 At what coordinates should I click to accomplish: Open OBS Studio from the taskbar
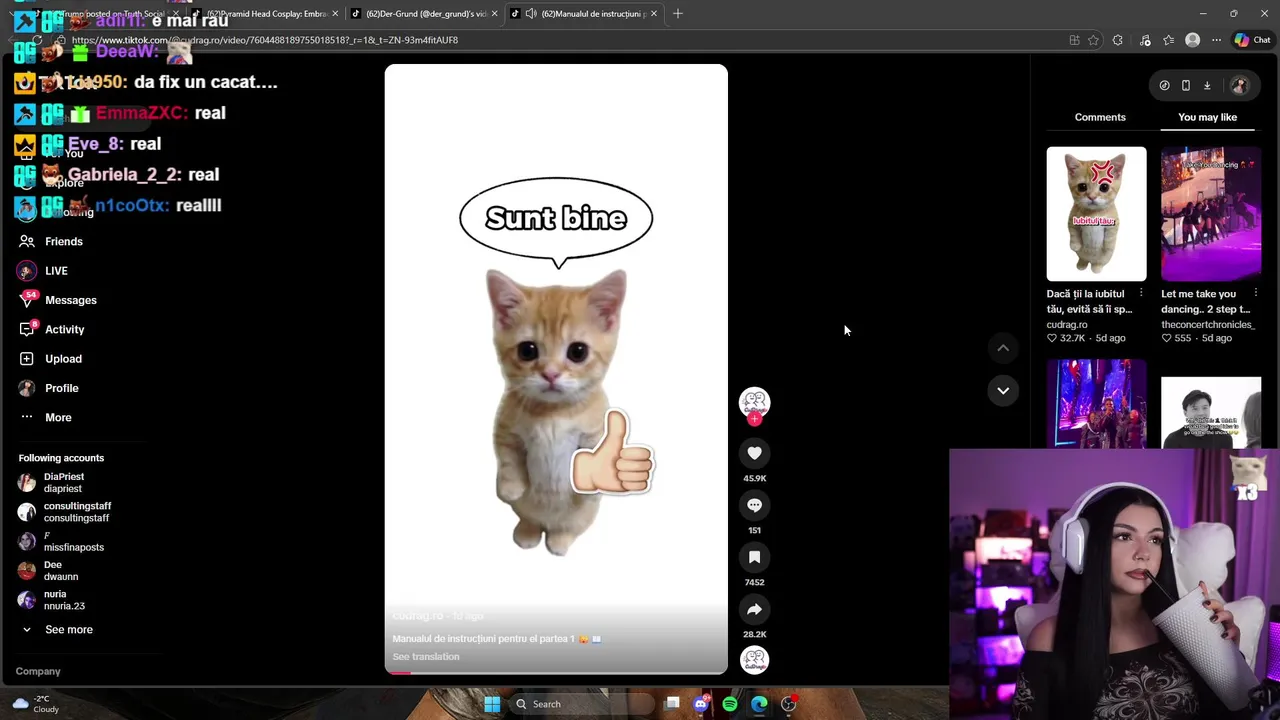coord(789,704)
